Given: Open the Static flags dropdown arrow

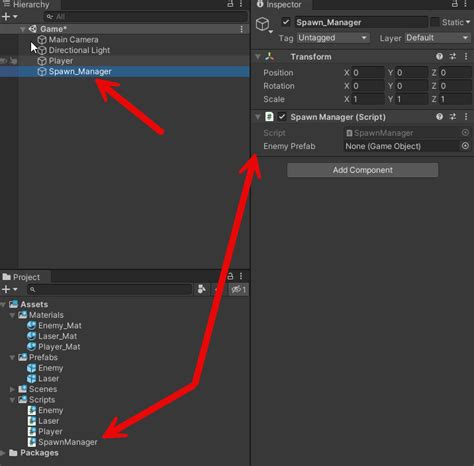Looking at the screenshot, I should coord(468,22).
